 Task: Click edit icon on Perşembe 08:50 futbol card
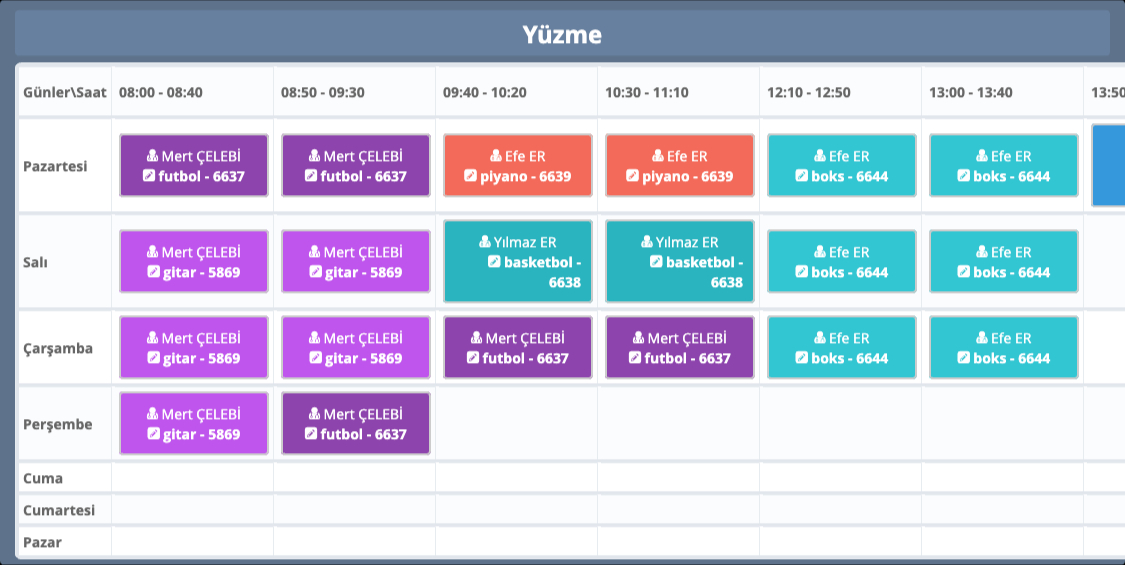(x=312, y=434)
